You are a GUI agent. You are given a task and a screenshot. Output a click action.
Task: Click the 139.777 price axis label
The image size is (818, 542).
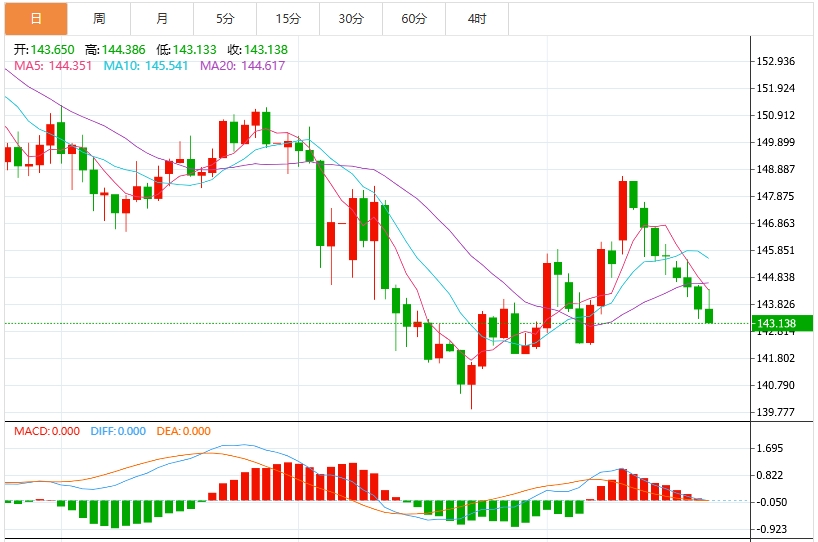coord(776,413)
